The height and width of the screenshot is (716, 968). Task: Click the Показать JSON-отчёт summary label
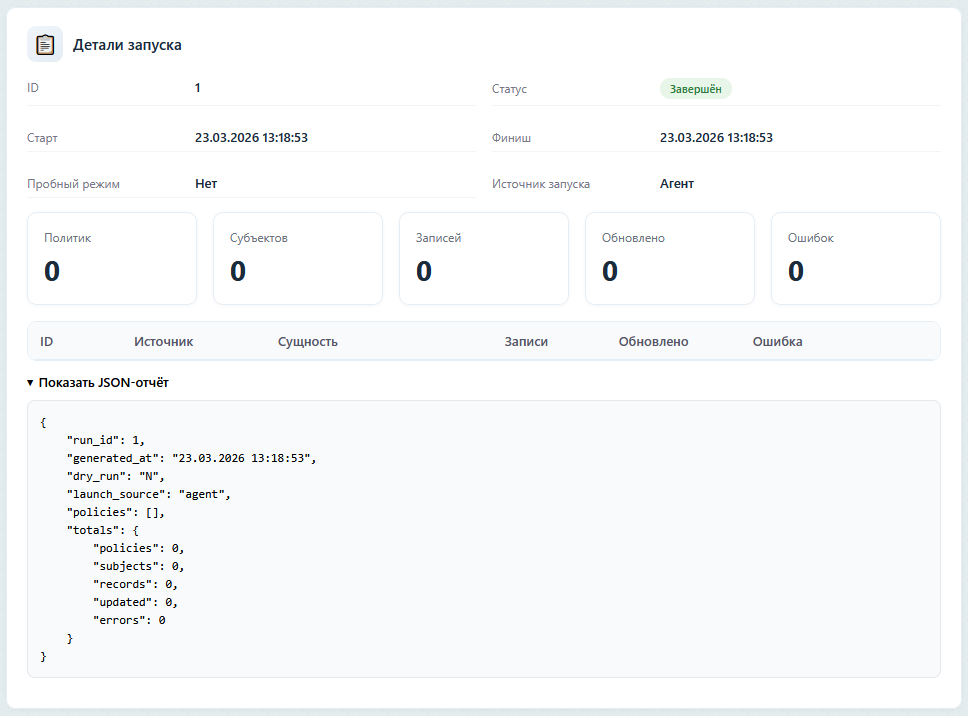[x=103, y=383]
